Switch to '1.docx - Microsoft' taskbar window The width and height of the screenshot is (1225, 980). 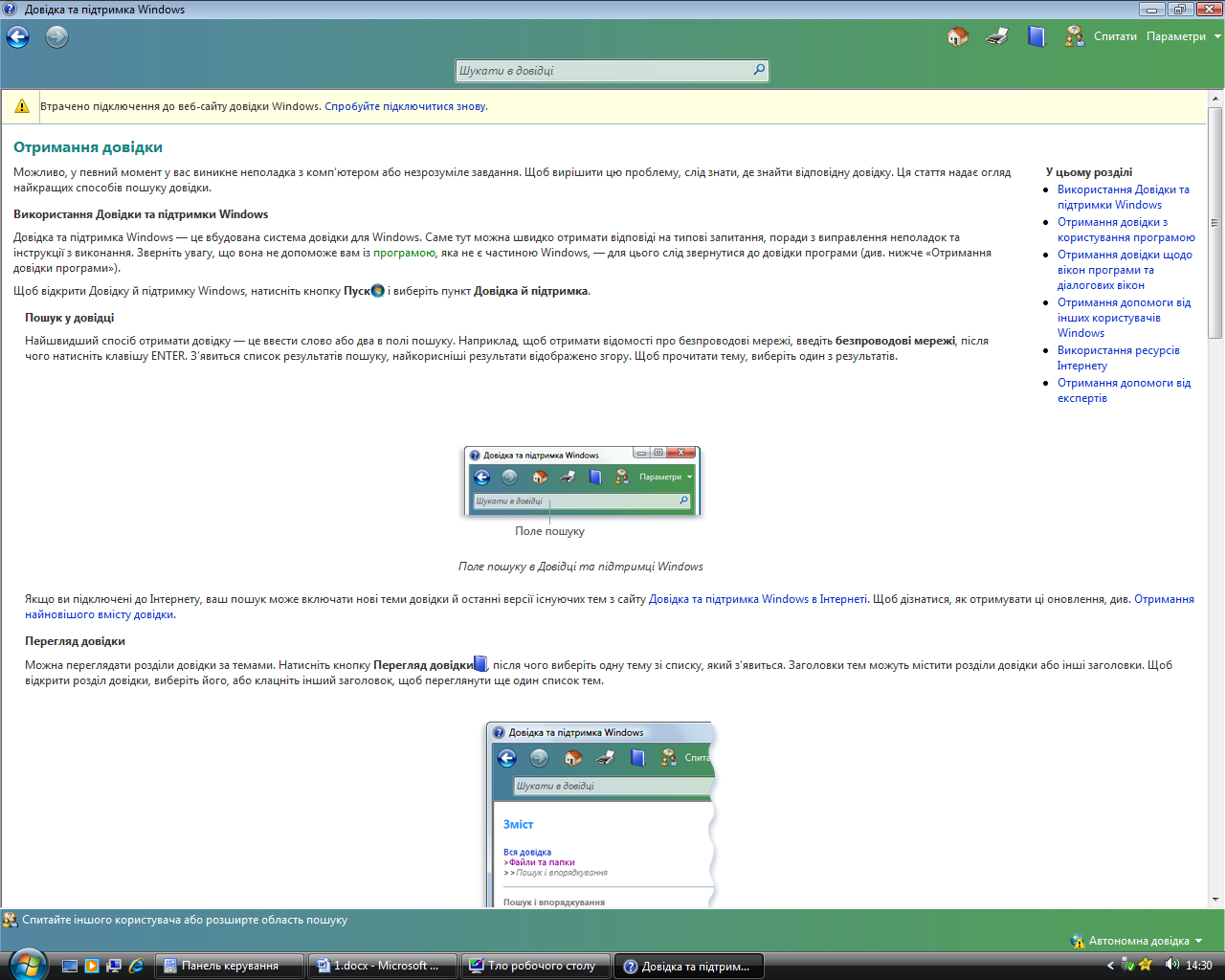(381, 966)
